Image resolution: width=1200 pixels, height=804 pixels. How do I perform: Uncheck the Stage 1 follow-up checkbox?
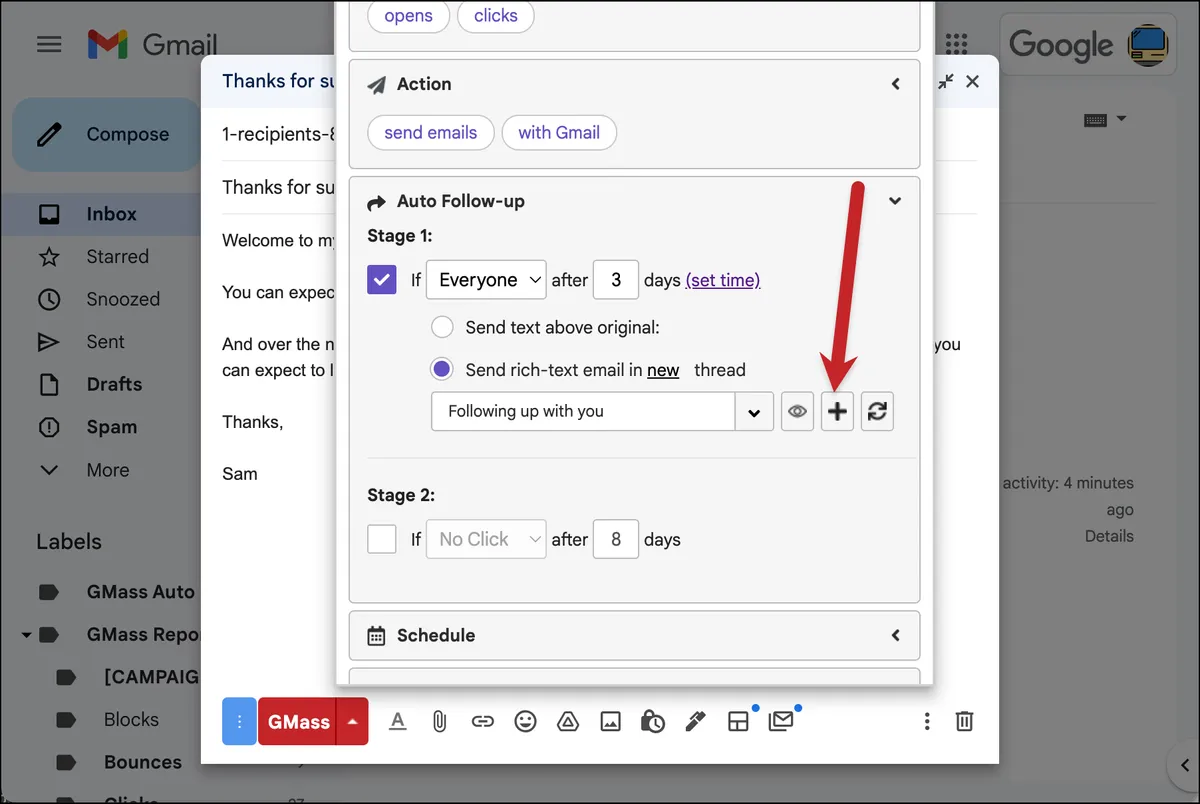click(x=382, y=280)
